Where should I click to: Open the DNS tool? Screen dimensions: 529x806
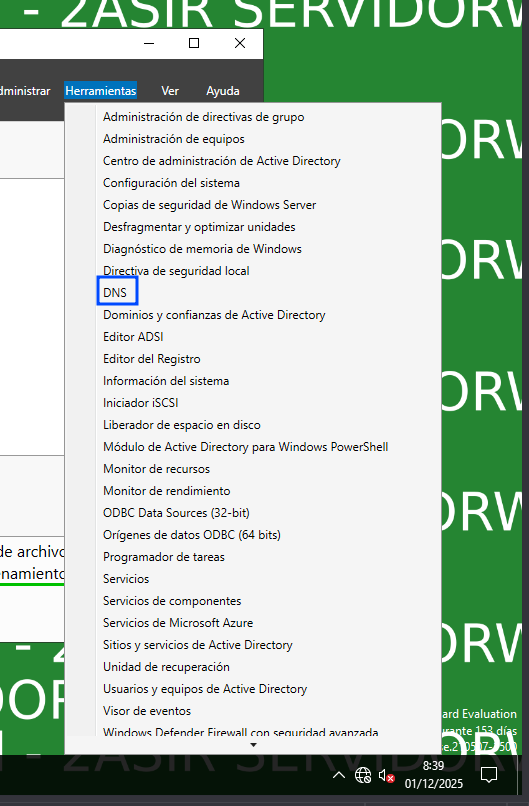[115, 292]
